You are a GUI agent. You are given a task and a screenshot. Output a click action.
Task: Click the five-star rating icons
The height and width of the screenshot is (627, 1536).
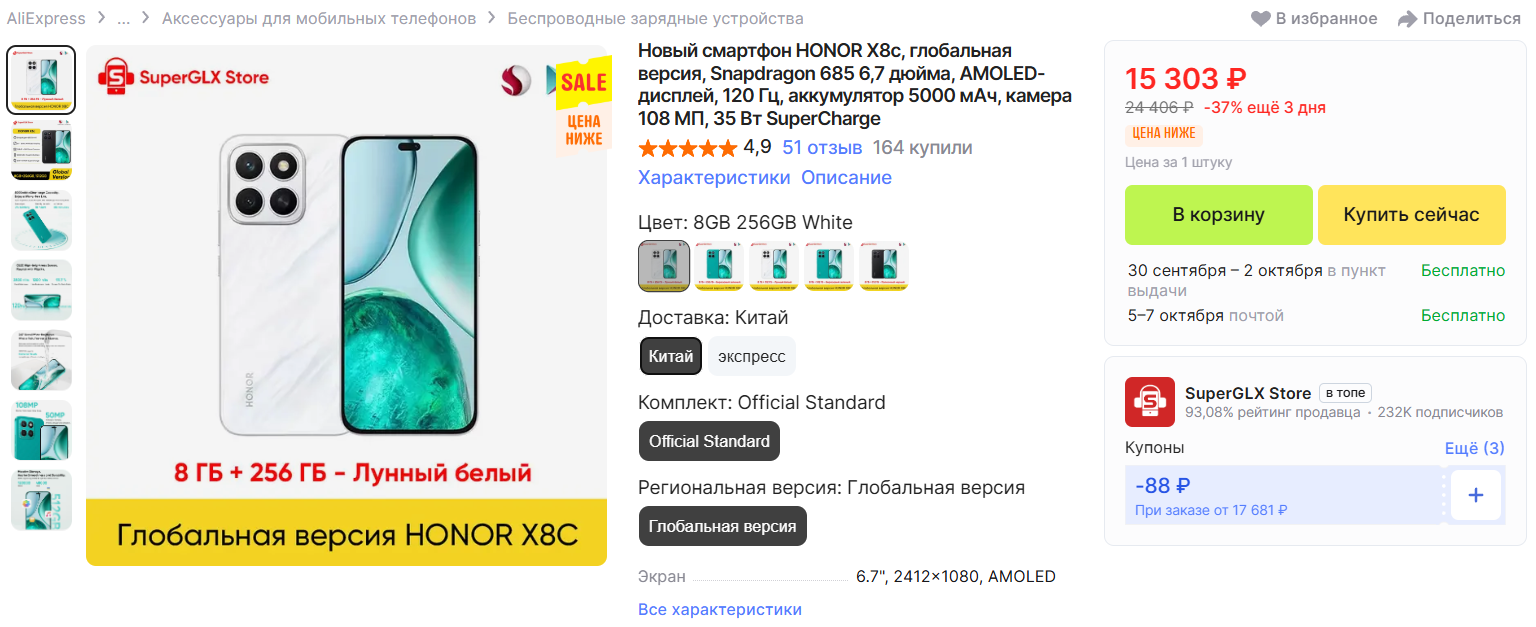pos(687,148)
